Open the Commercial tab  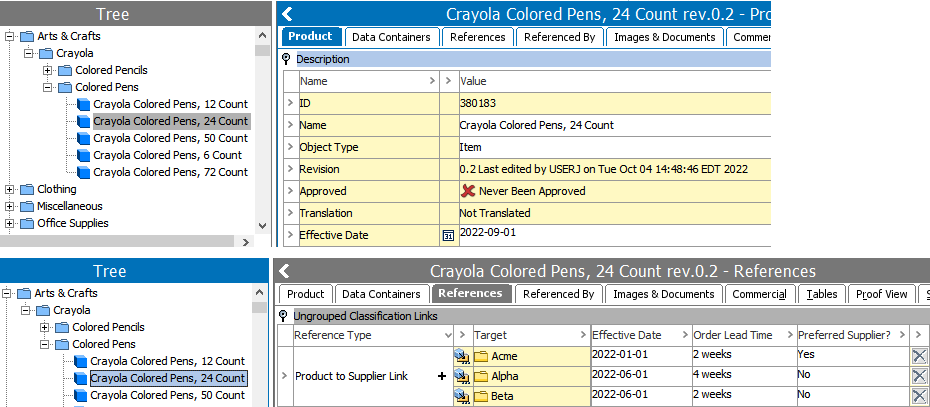point(760,294)
